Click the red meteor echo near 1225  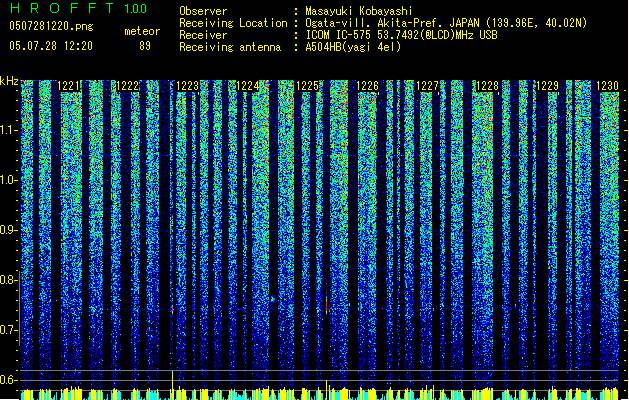click(327, 305)
